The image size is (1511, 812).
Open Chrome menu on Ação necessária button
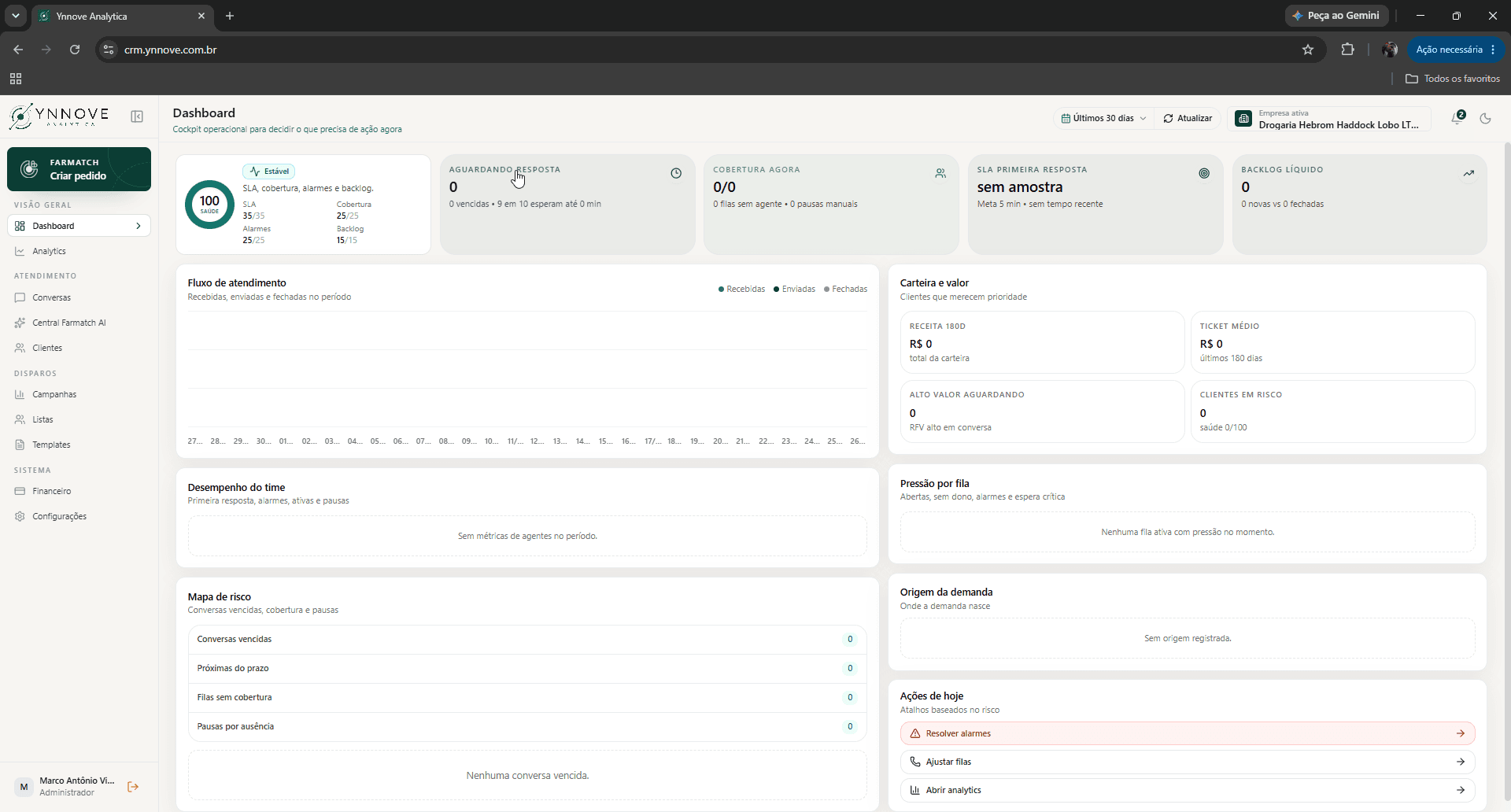click(x=1493, y=50)
